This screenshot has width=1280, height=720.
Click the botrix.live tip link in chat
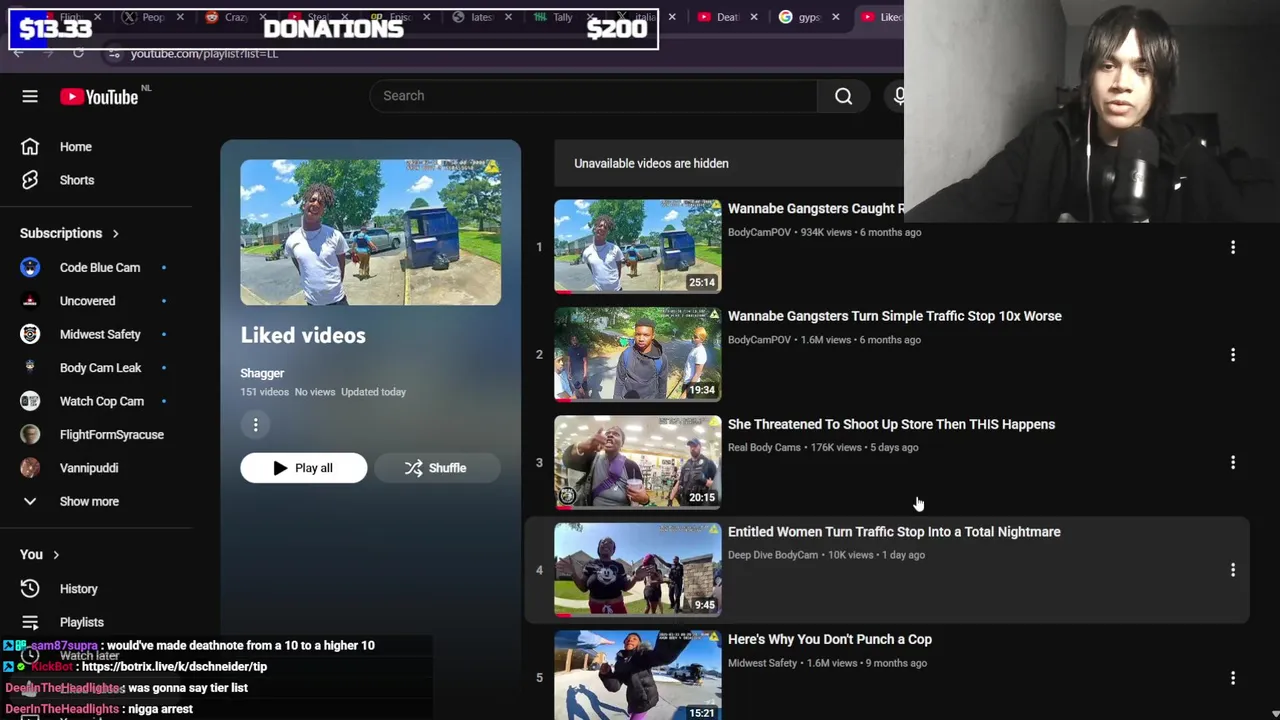pyautogui.click(x=174, y=667)
